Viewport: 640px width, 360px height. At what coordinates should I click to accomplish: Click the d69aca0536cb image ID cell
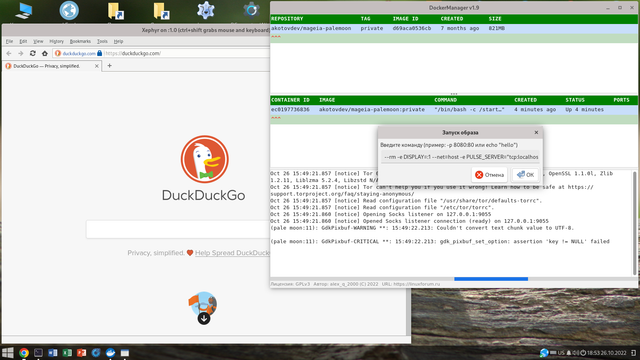point(411,29)
